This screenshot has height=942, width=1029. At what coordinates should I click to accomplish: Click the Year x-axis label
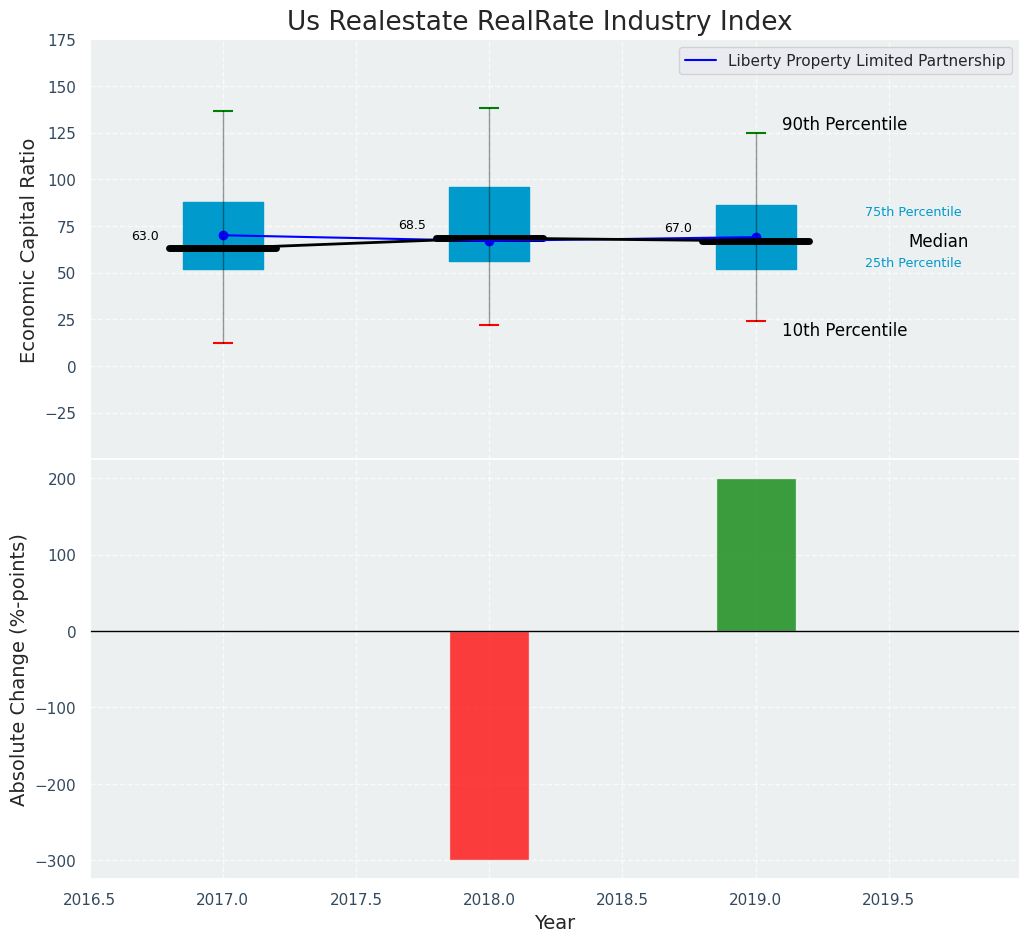tap(554, 923)
